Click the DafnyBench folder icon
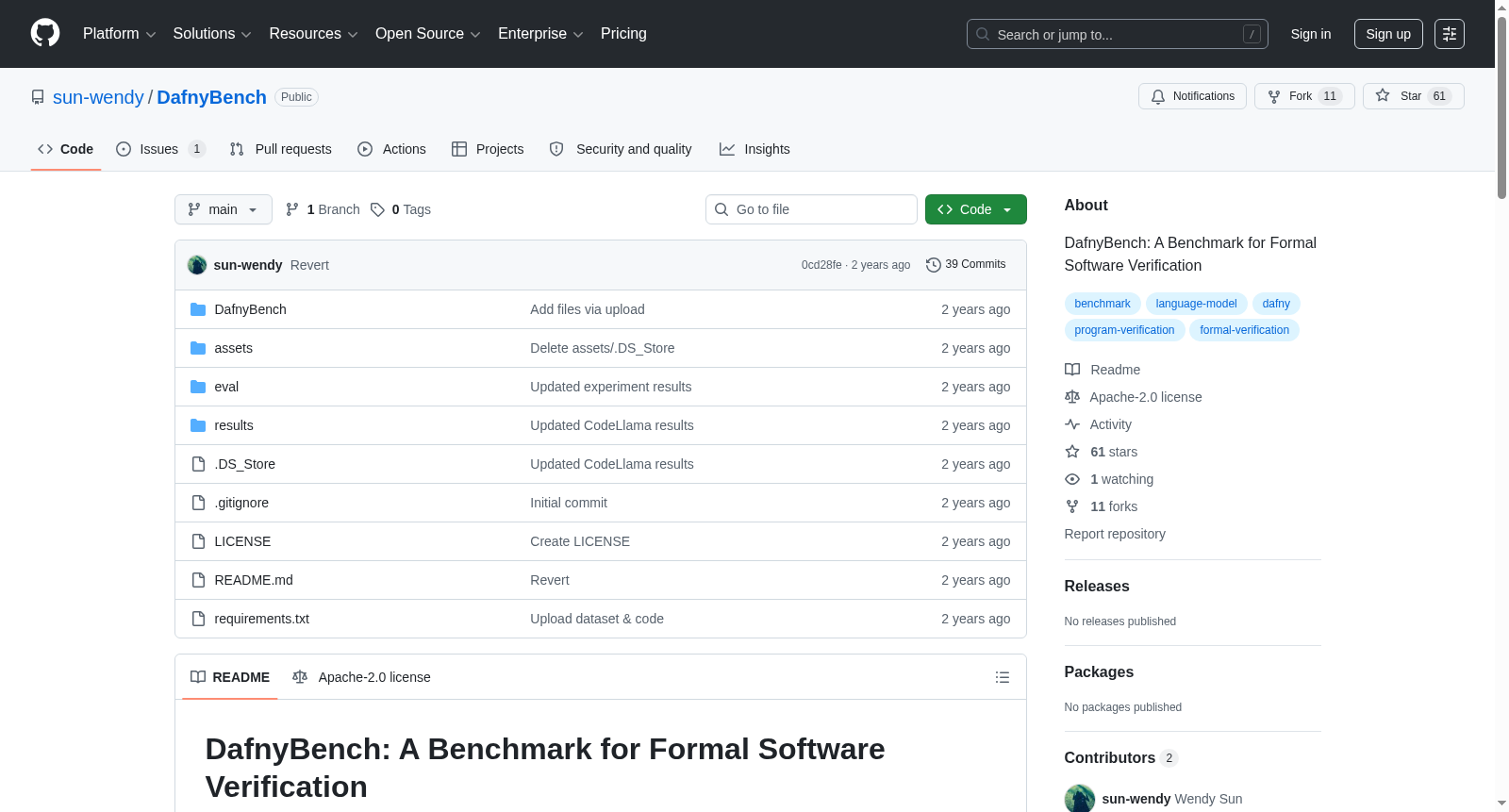Screen dimensions: 1509x812 [x=198, y=309]
